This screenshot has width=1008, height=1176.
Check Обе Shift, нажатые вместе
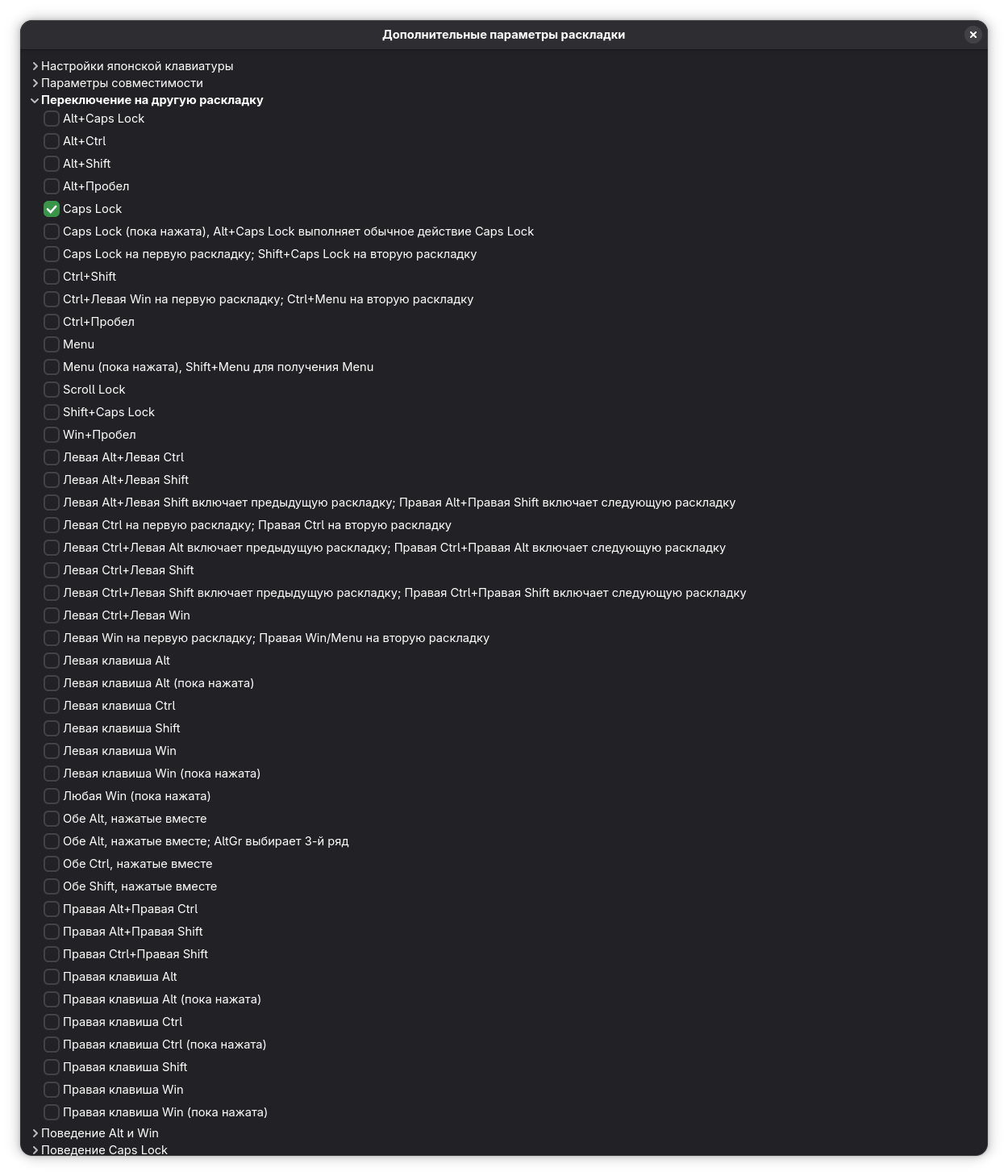52,886
